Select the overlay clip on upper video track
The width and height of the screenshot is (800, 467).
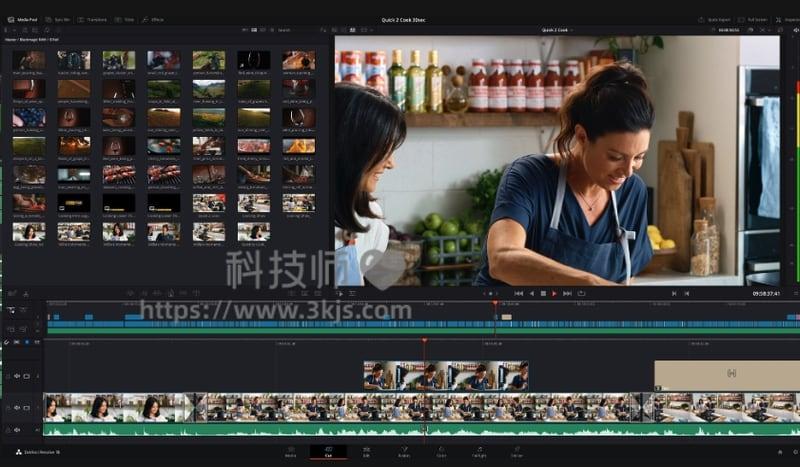click(446, 376)
